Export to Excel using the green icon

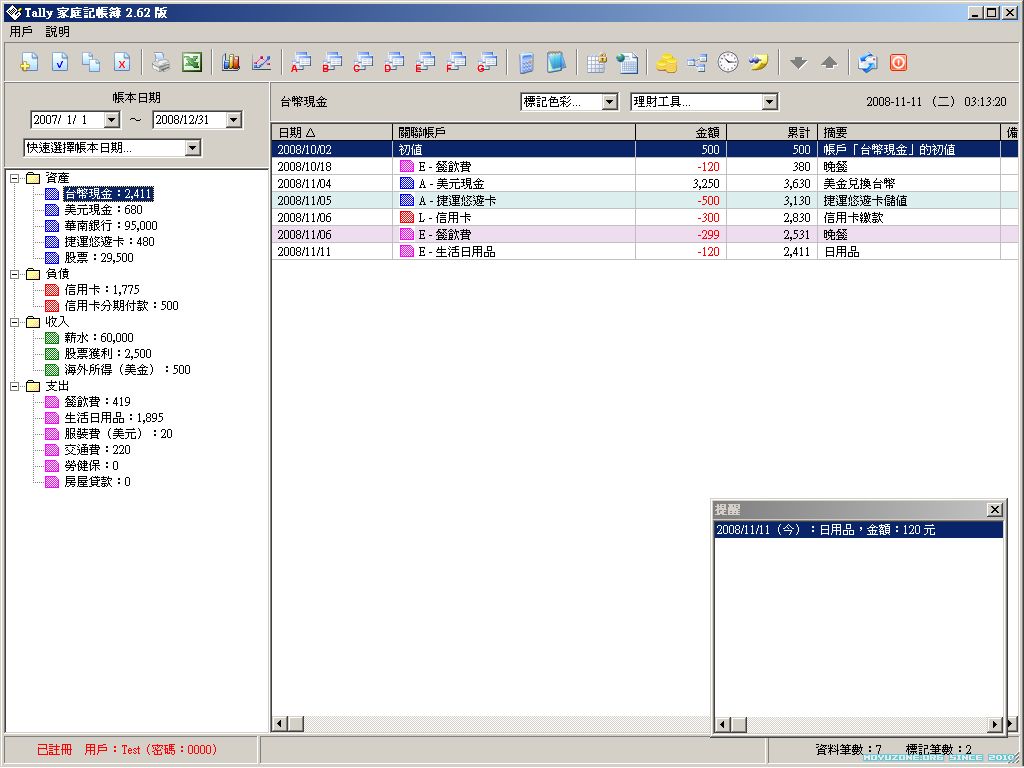(192, 62)
